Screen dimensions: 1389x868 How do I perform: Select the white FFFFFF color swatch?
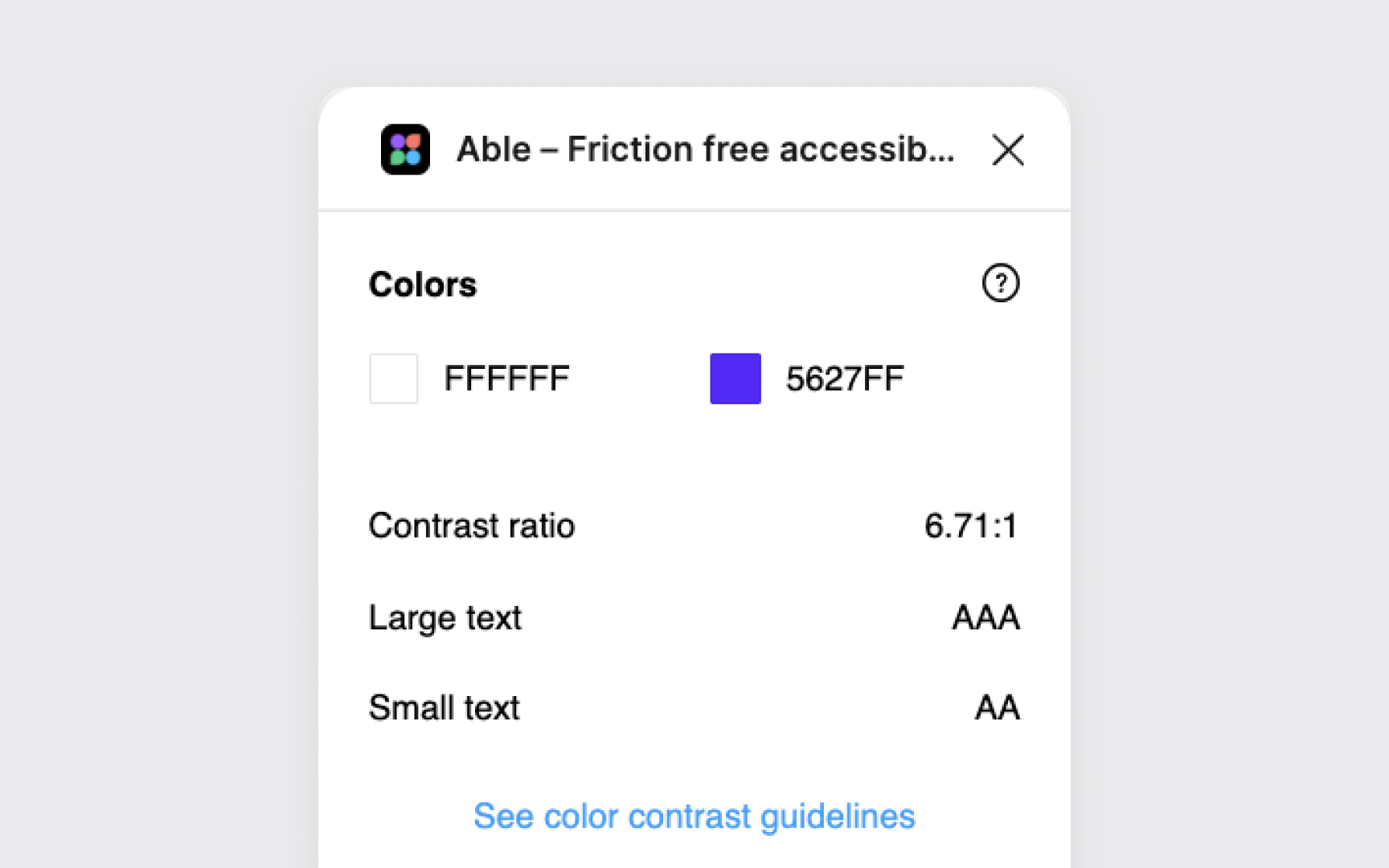[393, 378]
